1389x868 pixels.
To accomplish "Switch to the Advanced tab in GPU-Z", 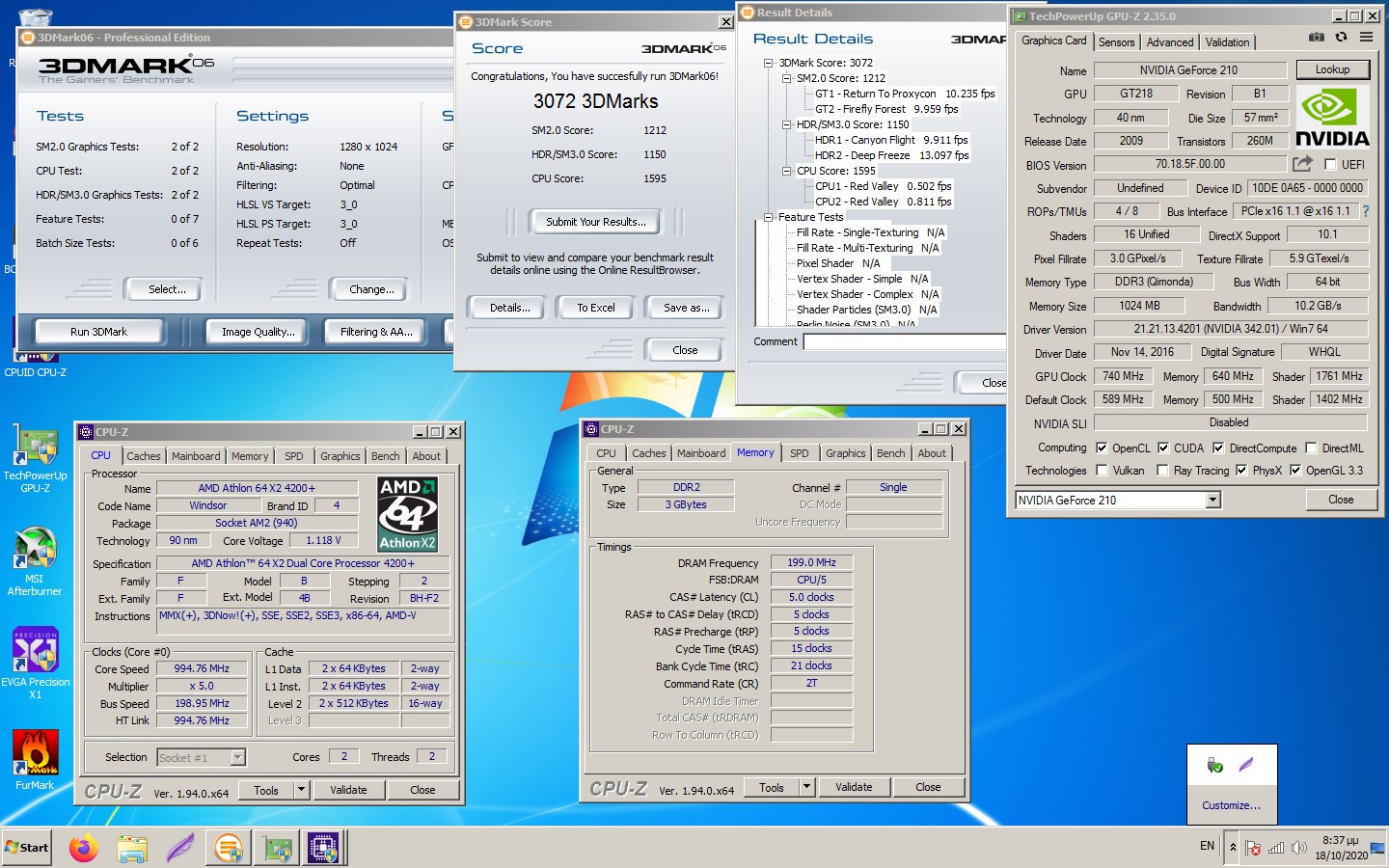I will [1170, 41].
